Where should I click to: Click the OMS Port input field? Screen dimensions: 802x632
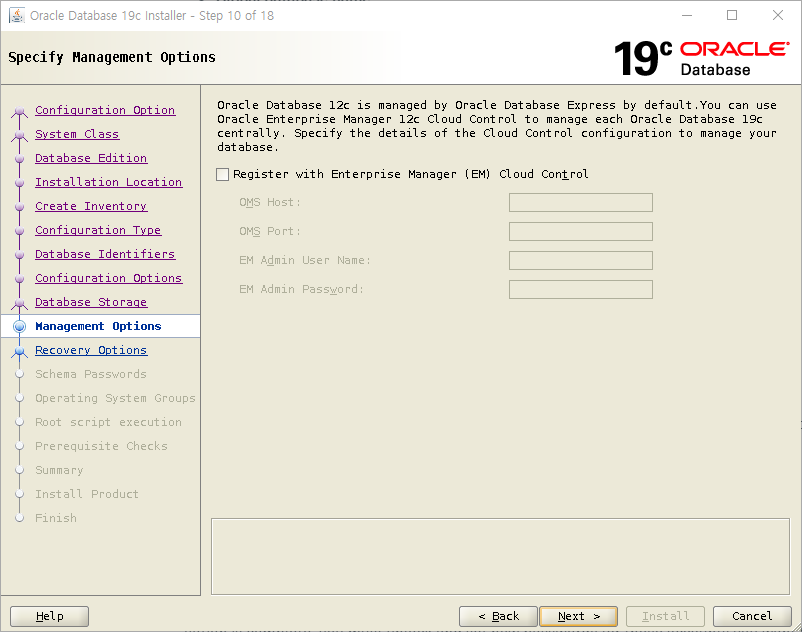tap(581, 232)
